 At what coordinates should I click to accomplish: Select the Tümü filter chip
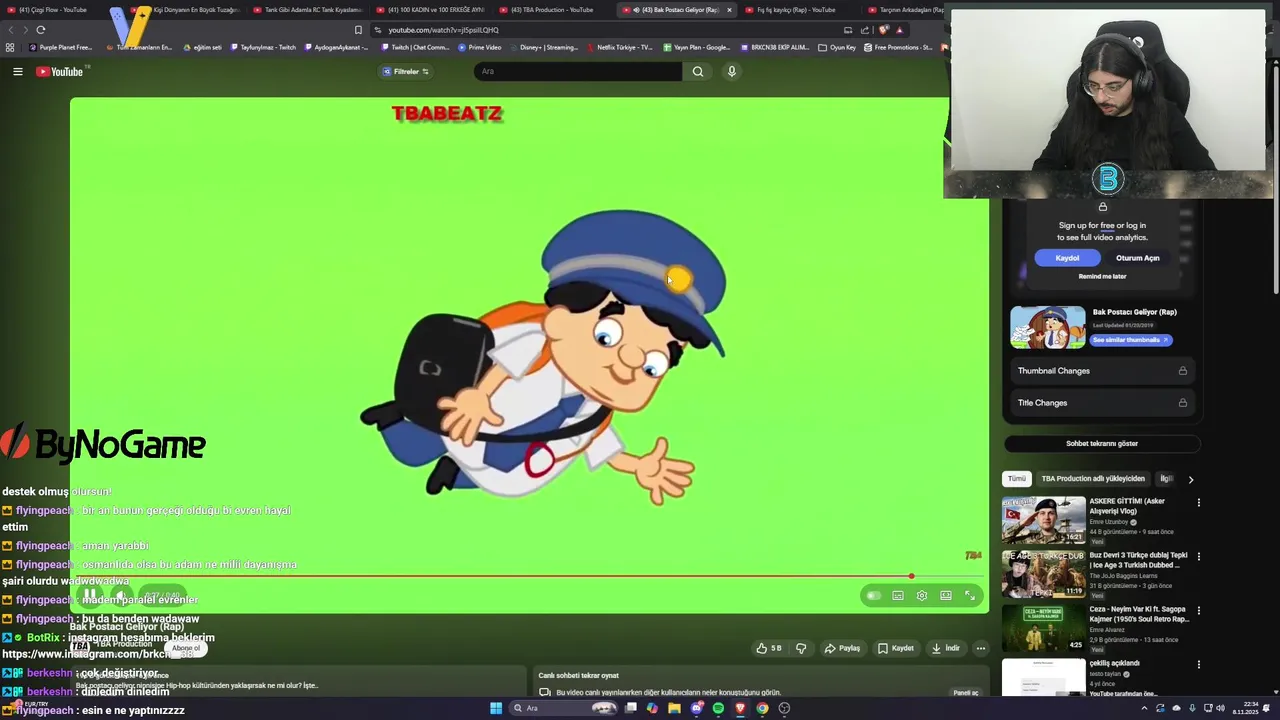[x=1017, y=479]
